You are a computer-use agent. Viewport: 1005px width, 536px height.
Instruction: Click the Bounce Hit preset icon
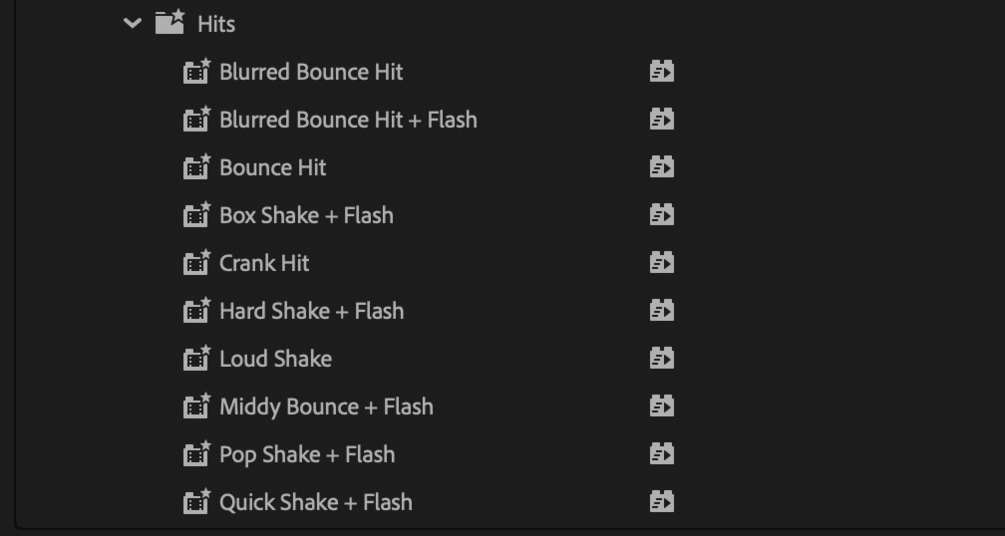point(197,167)
